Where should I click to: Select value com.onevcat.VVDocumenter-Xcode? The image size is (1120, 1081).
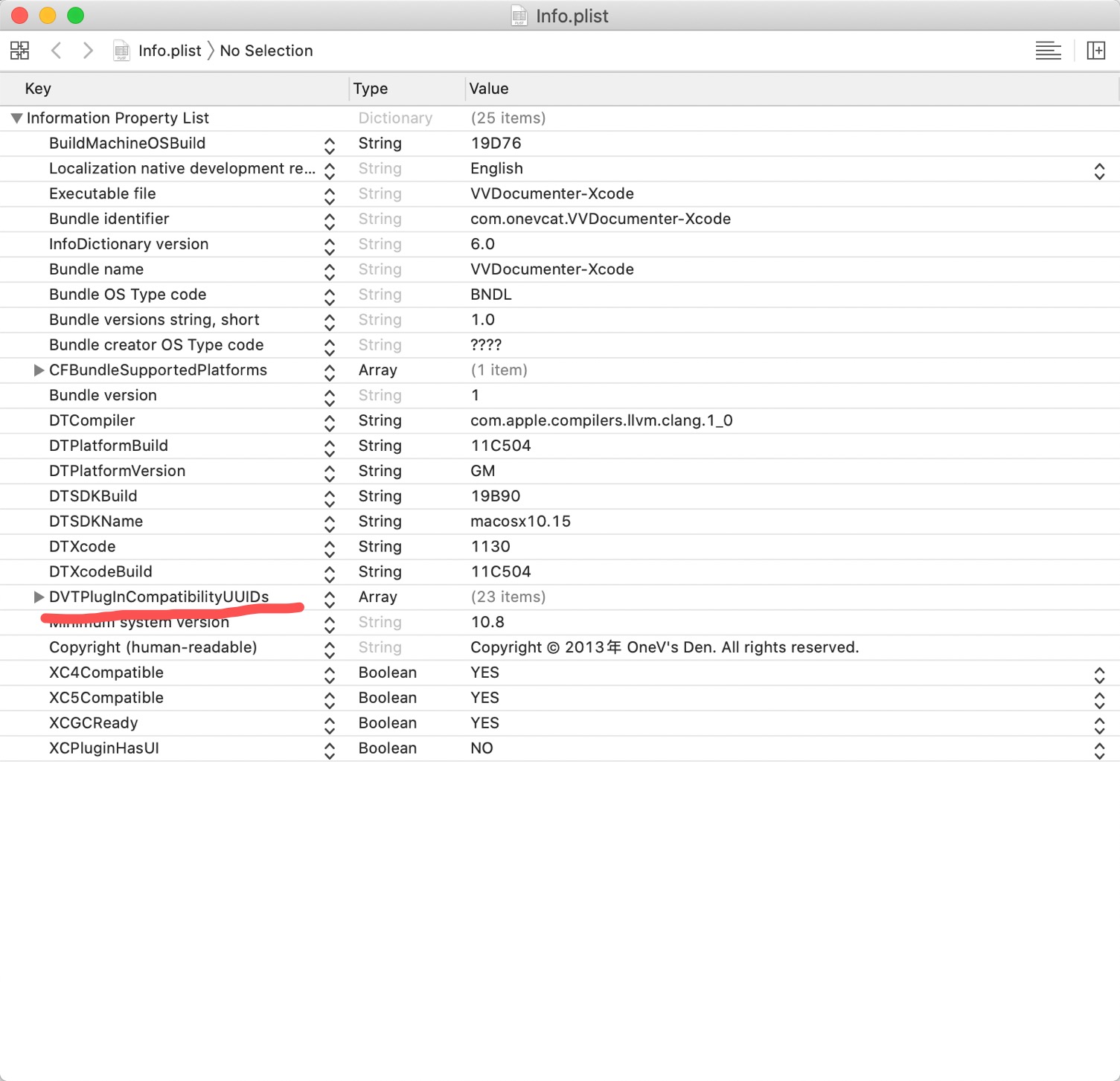601,219
